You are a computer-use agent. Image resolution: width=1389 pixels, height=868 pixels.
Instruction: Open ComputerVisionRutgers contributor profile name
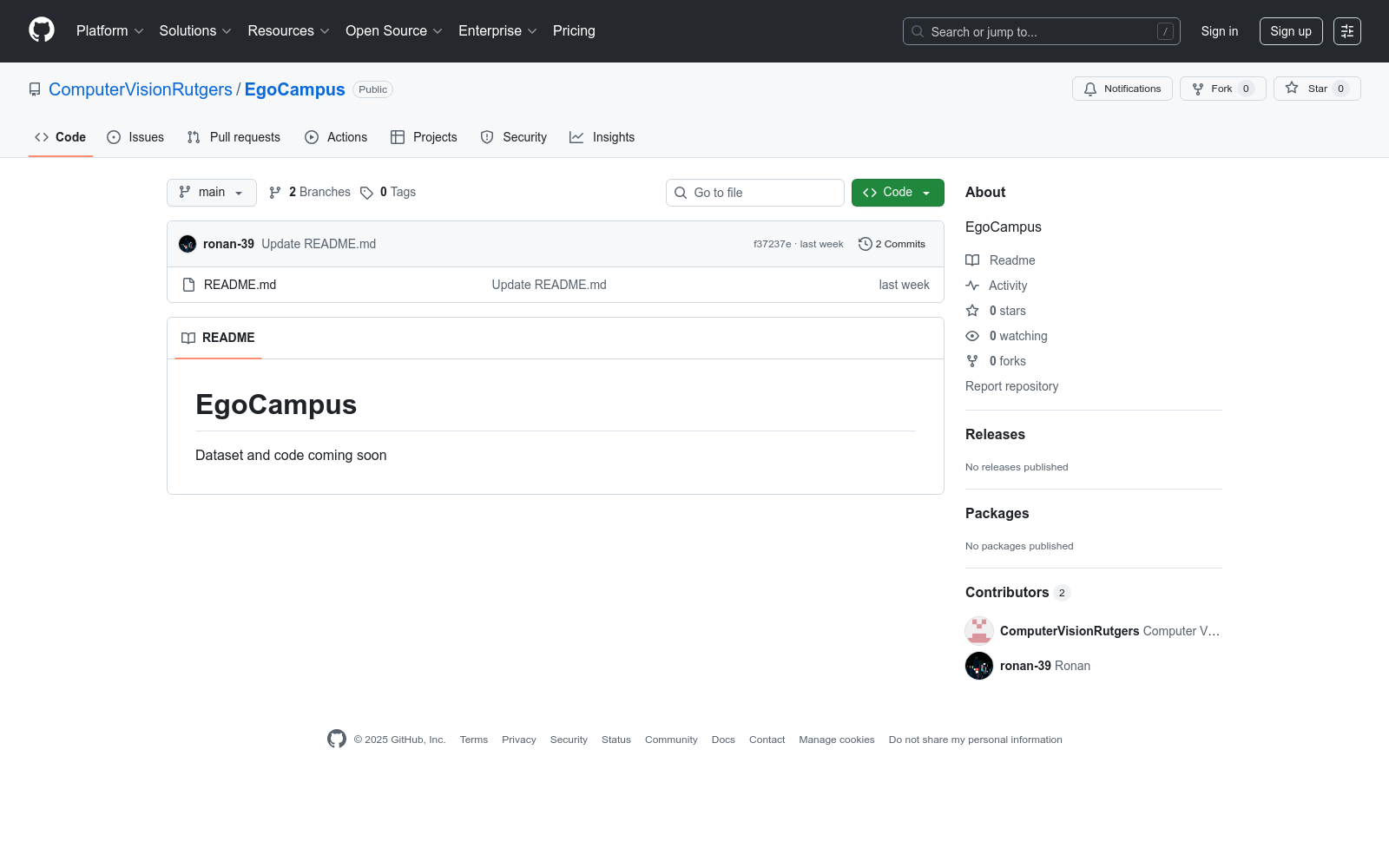(1070, 631)
